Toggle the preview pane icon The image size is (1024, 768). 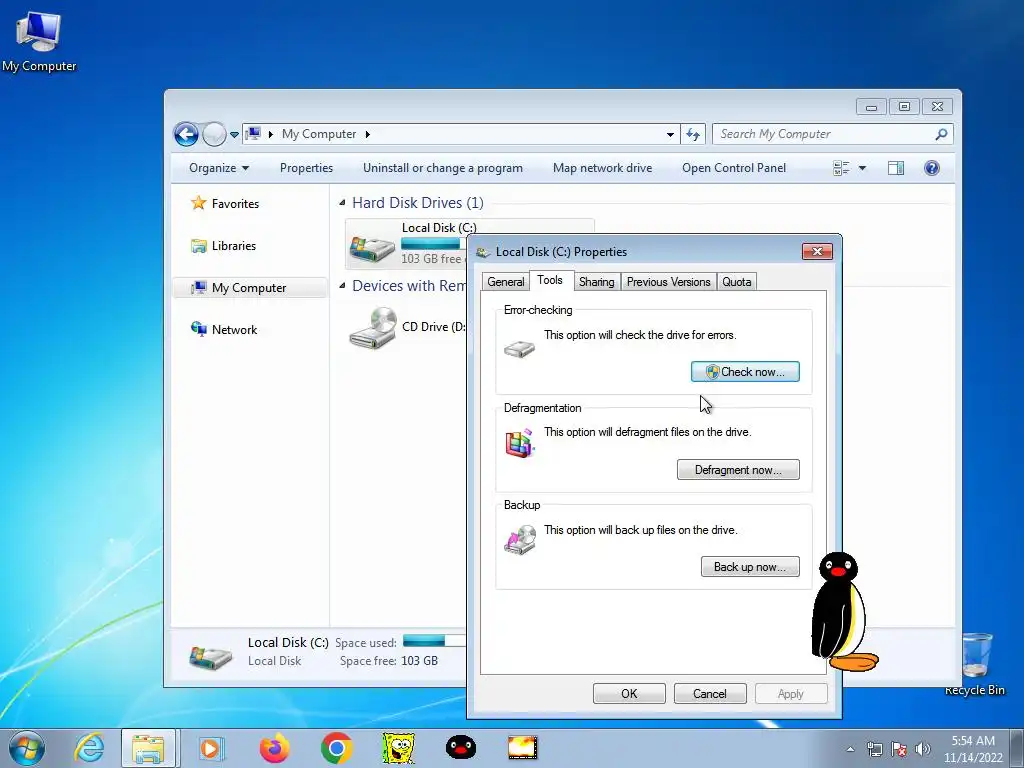tap(896, 168)
